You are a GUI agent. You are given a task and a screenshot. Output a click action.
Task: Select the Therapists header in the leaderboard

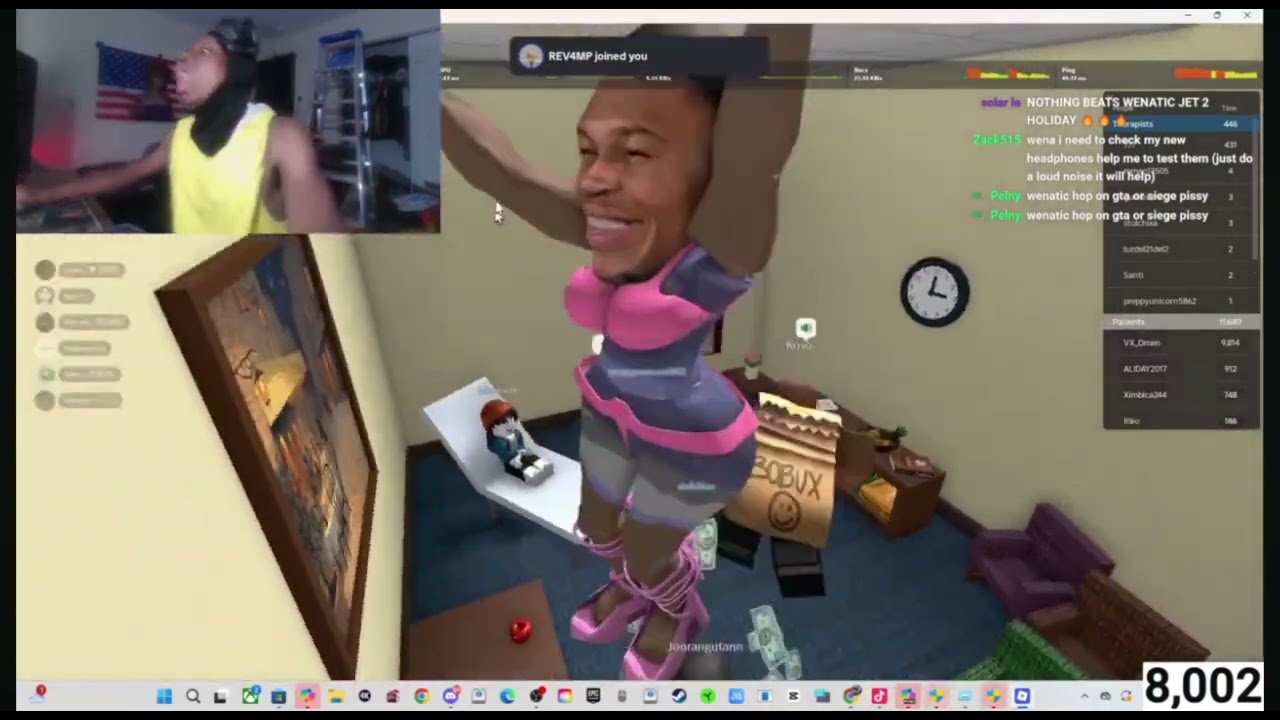coord(1181,124)
